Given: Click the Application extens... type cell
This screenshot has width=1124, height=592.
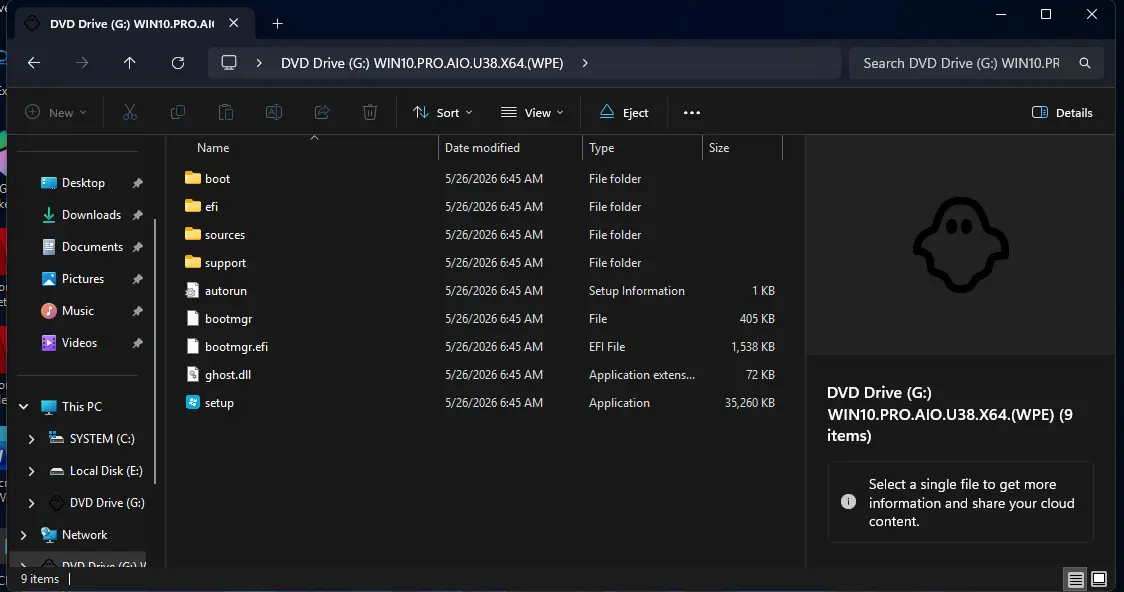Looking at the screenshot, I should tap(642, 375).
